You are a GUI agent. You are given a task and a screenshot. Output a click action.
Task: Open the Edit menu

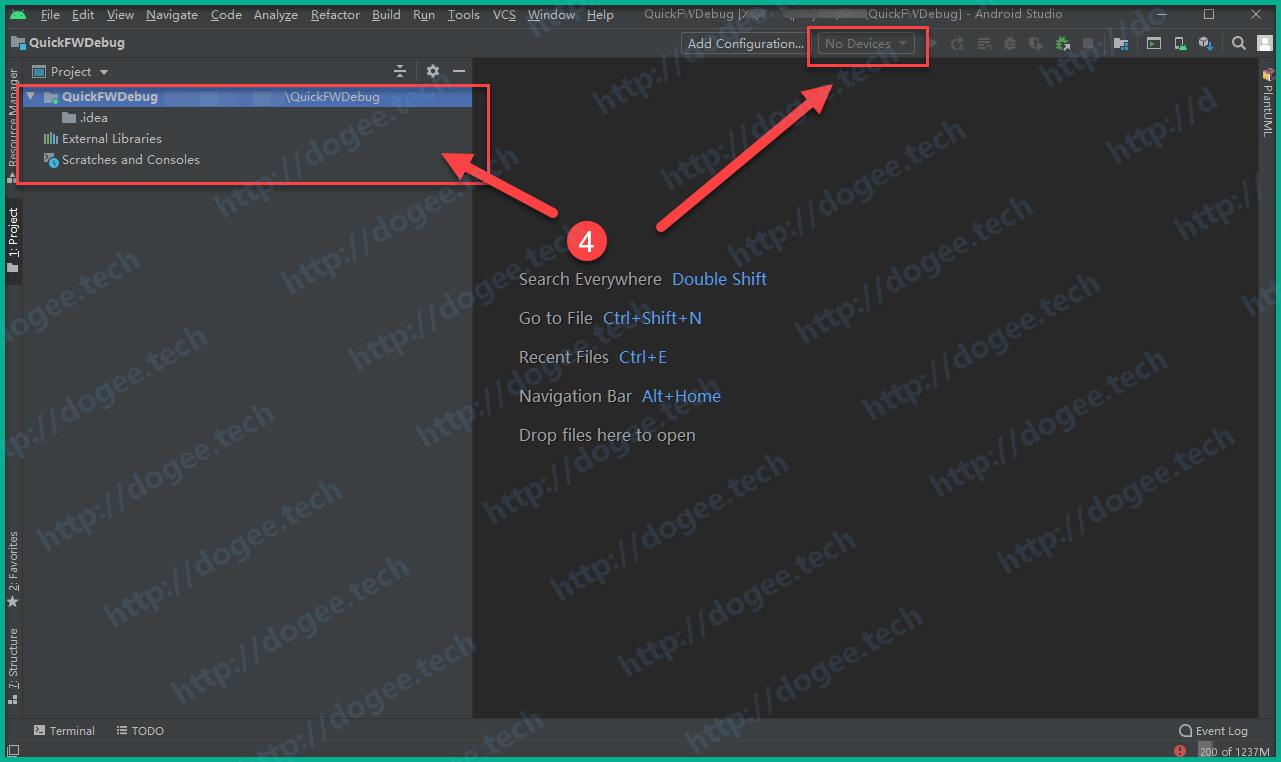[83, 15]
